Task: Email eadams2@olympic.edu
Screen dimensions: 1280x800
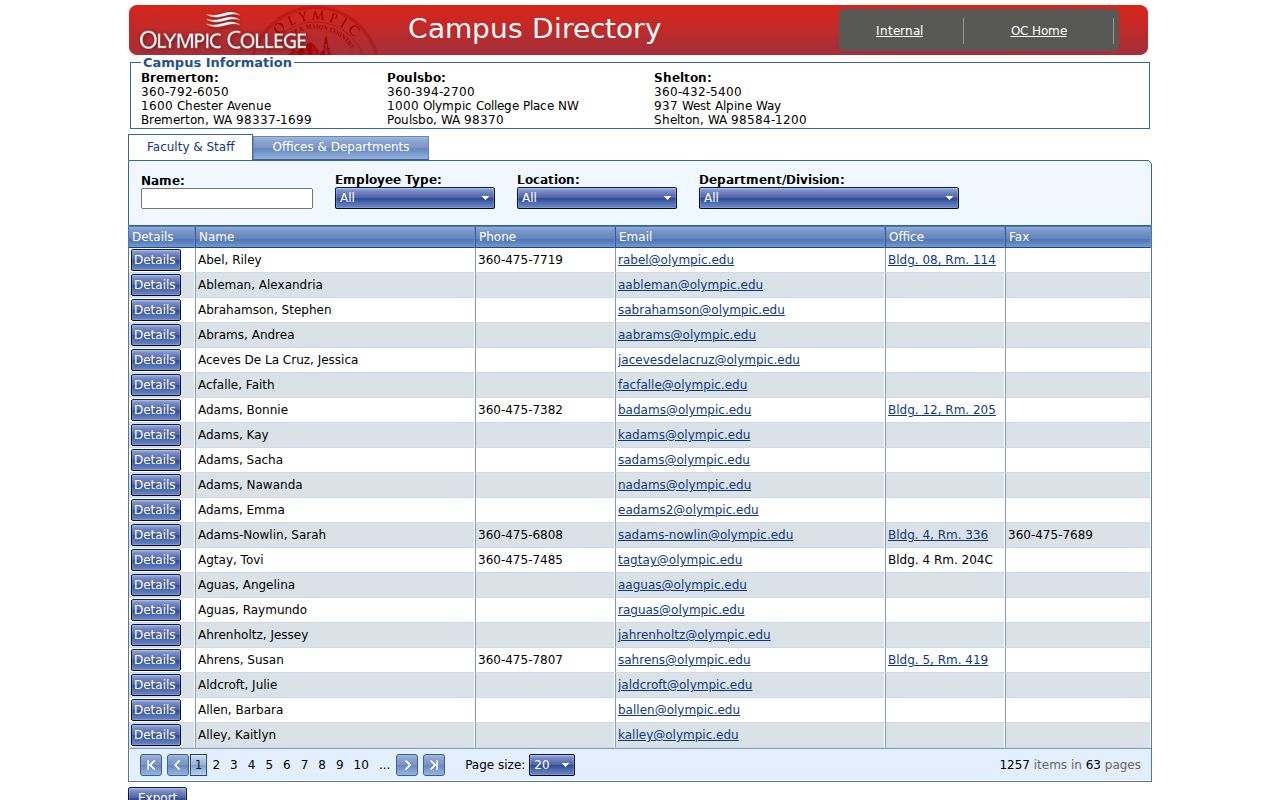Action: (x=688, y=510)
